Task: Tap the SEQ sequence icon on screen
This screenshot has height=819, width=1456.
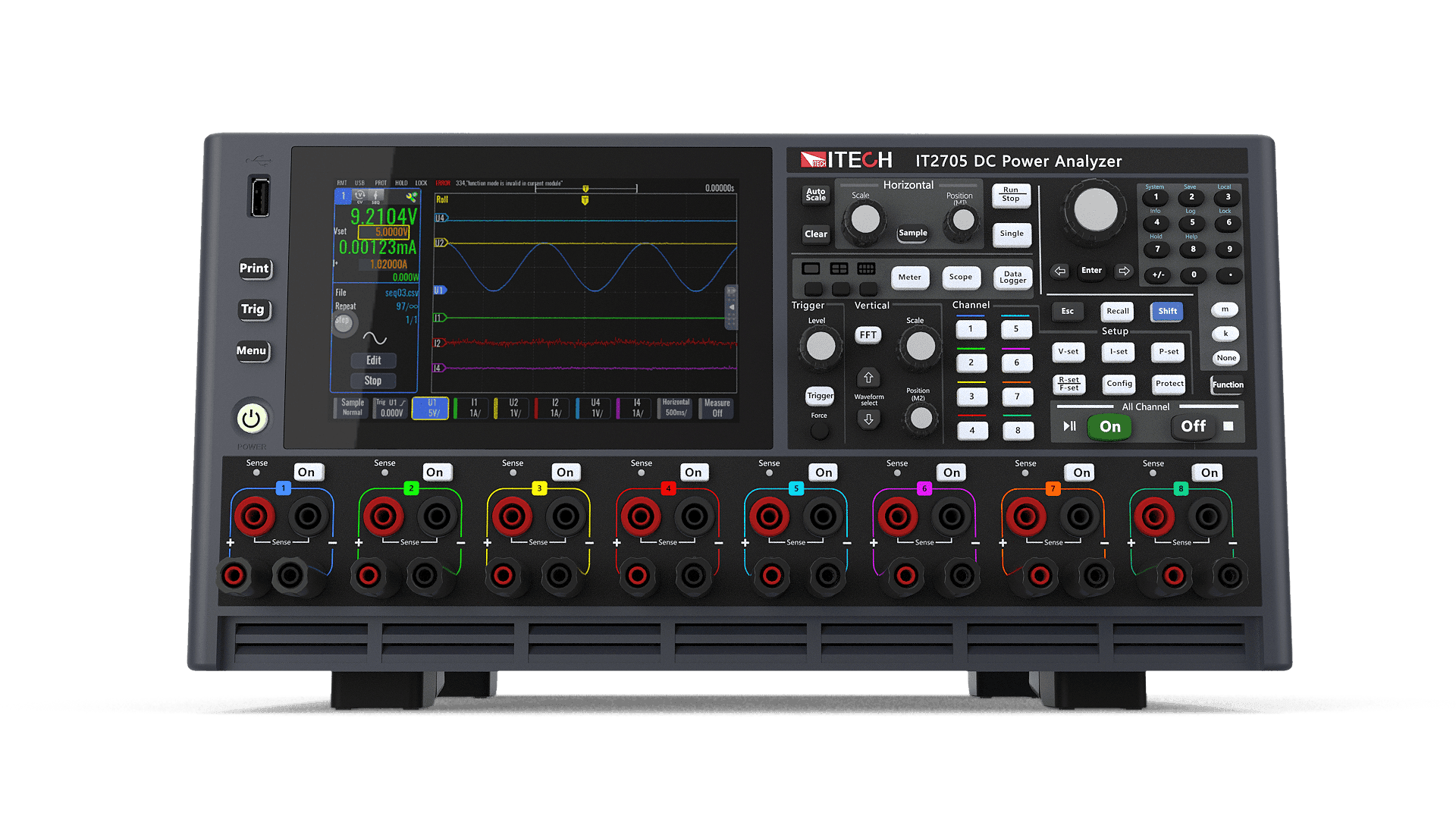Action: pyautogui.click(x=375, y=196)
